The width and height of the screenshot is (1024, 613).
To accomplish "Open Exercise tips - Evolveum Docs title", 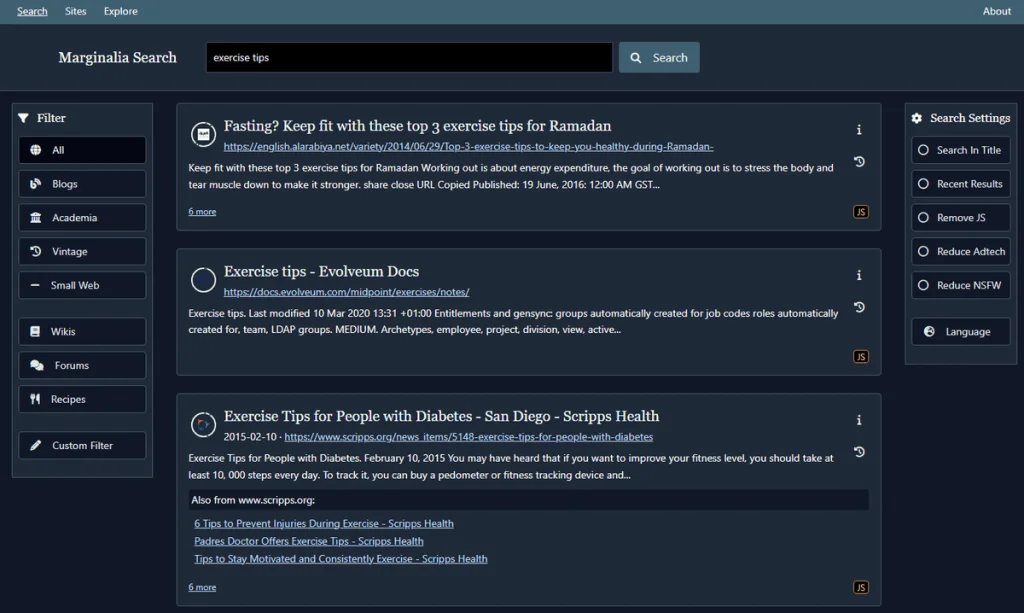I will [321, 272].
